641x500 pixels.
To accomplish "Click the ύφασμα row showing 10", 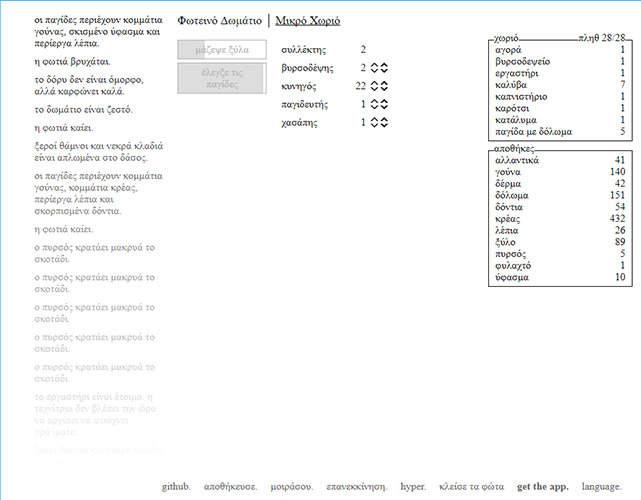I will point(560,277).
